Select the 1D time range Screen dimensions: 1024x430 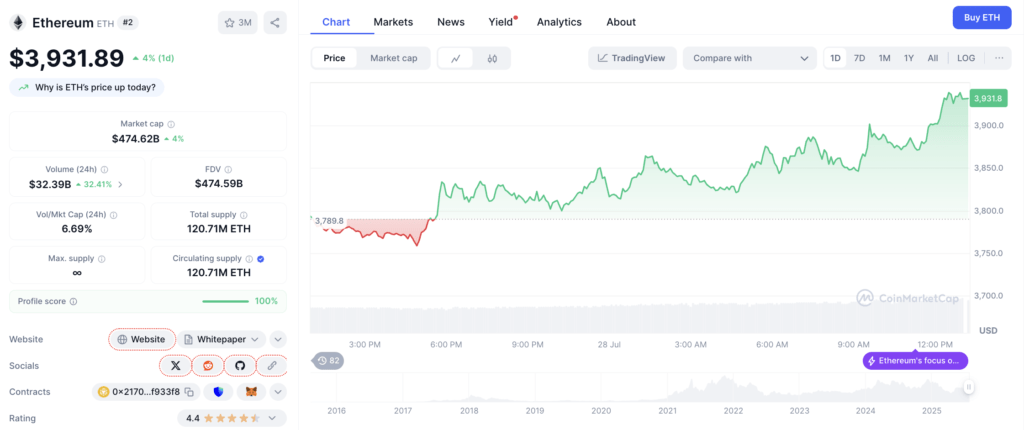pyautogui.click(x=835, y=58)
